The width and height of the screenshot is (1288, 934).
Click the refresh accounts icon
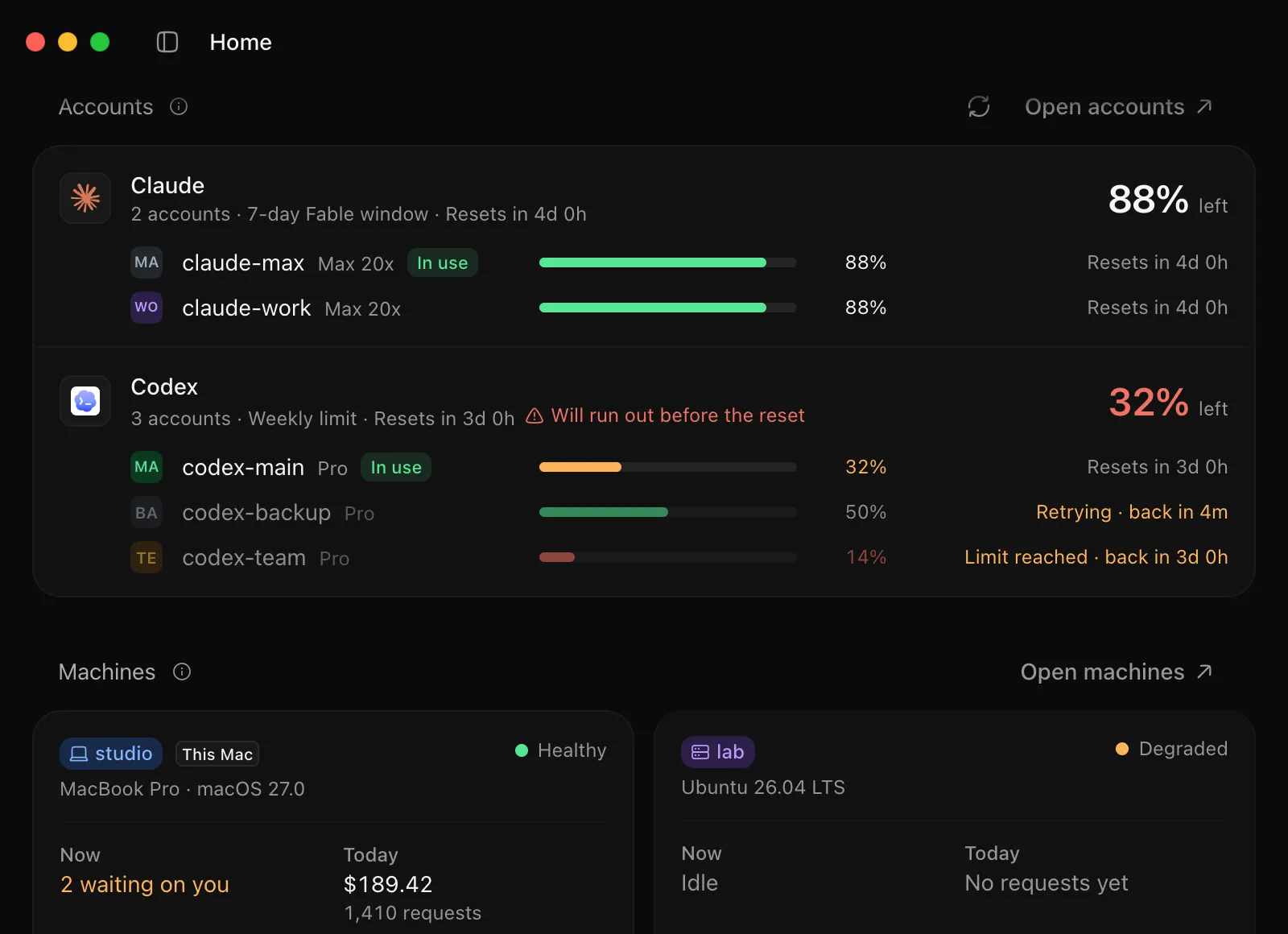(979, 106)
